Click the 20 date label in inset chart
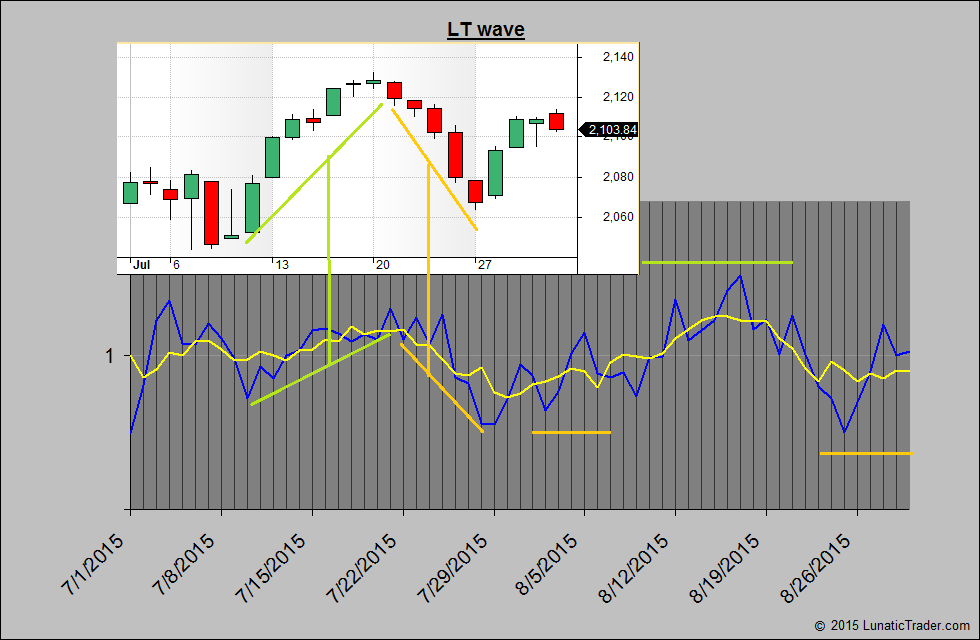980x640 pixels. tap(381, 265)
